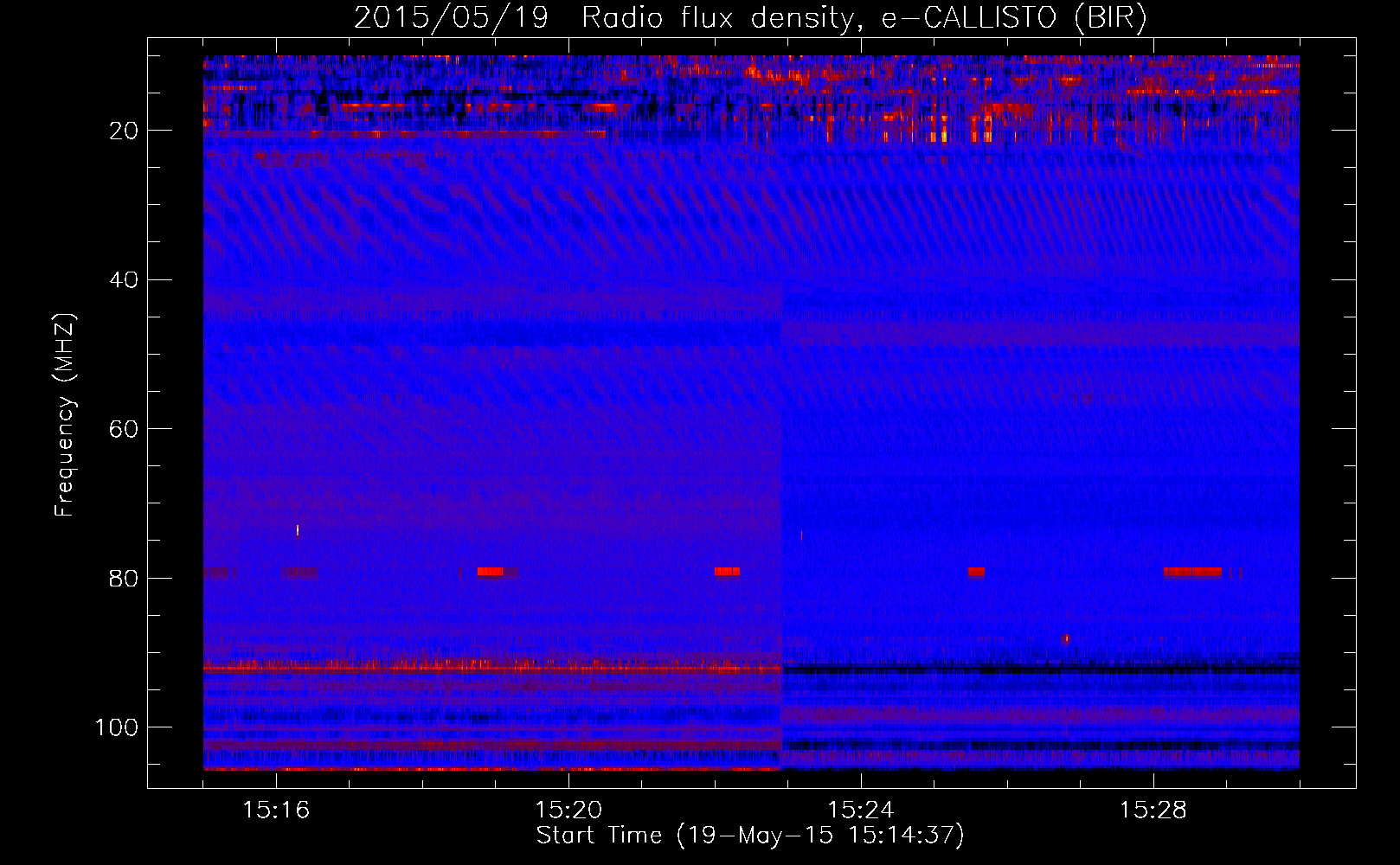Click the 60 MHz frequency tick label
Screen dimensions: 1400x865
(x=124, y=429)
